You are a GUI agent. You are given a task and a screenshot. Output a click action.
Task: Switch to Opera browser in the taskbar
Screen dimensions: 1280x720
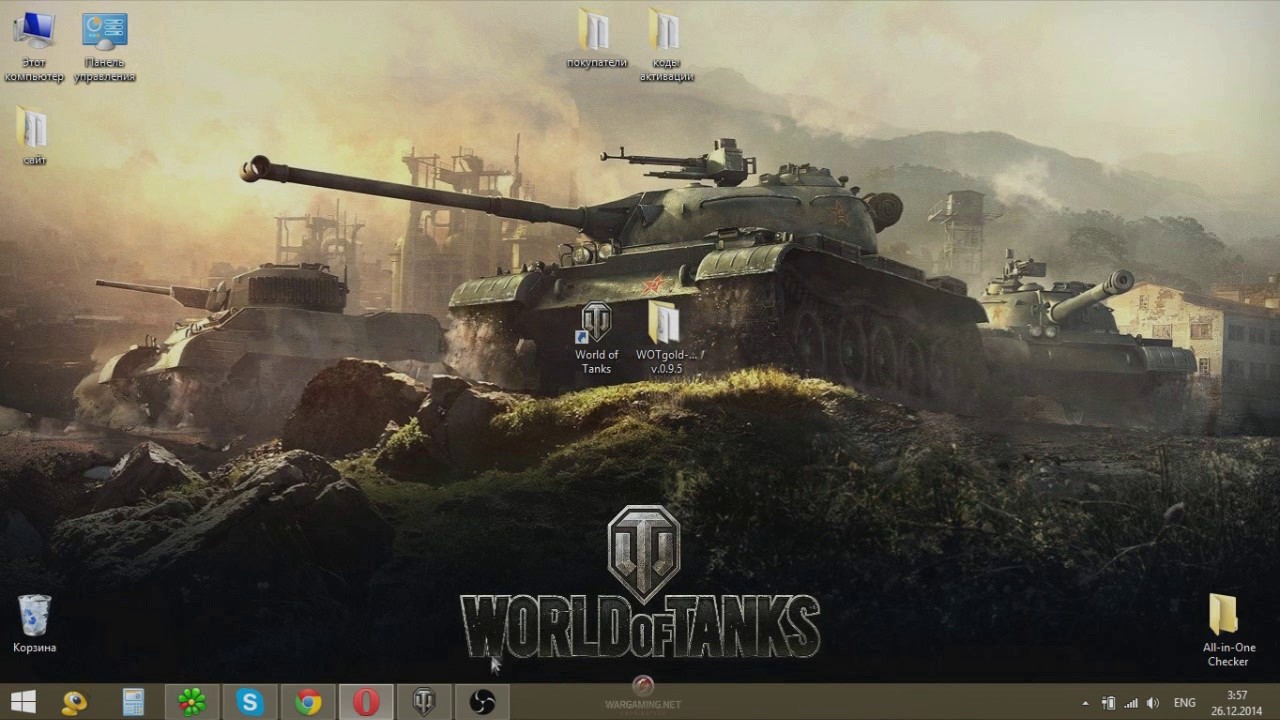click(366, 702)
